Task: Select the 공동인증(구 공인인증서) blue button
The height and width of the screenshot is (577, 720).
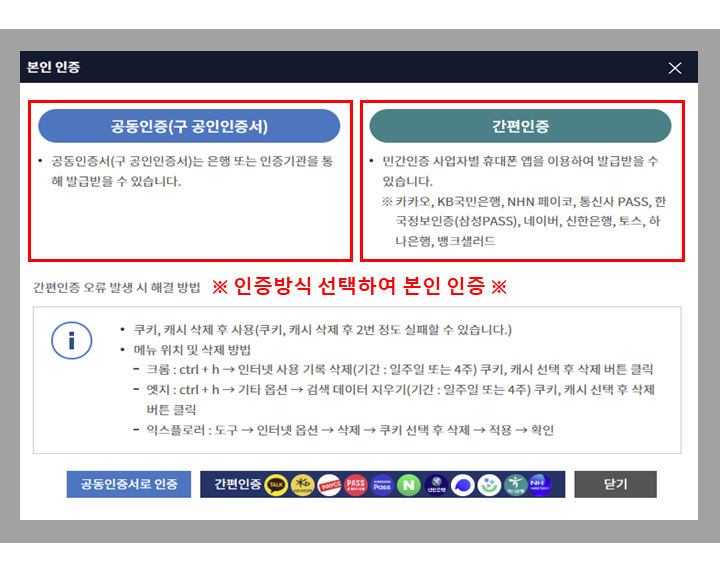Action: 189,126
